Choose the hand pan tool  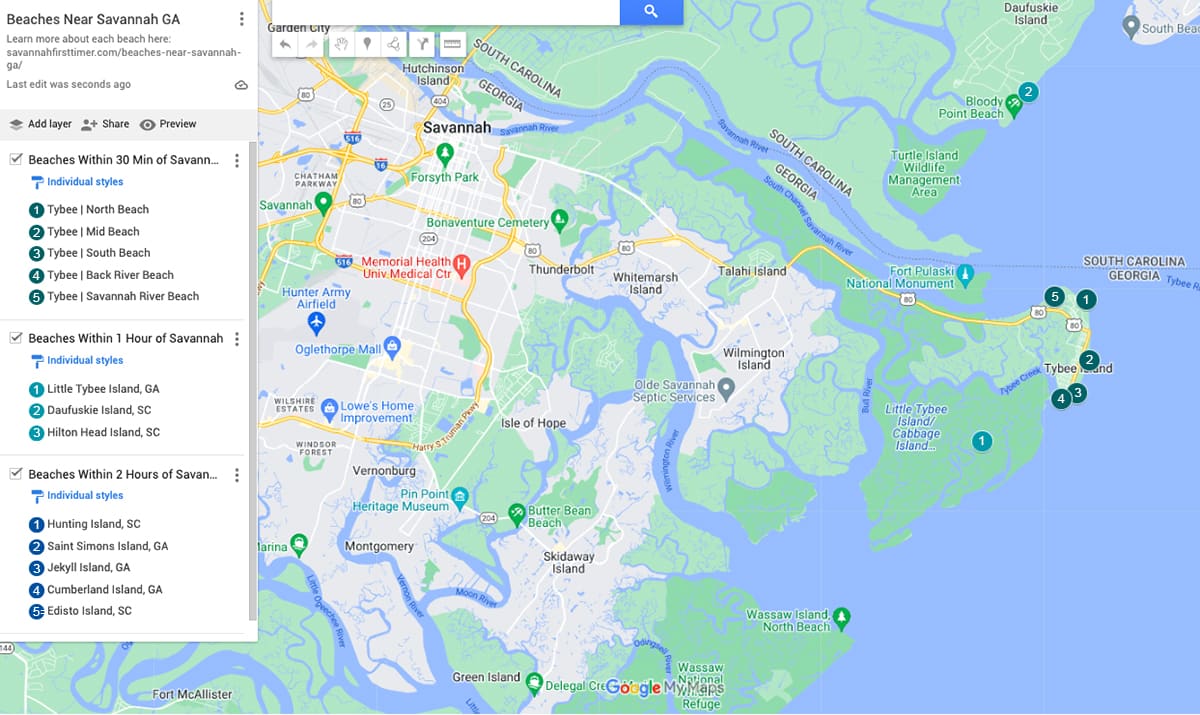341,44
